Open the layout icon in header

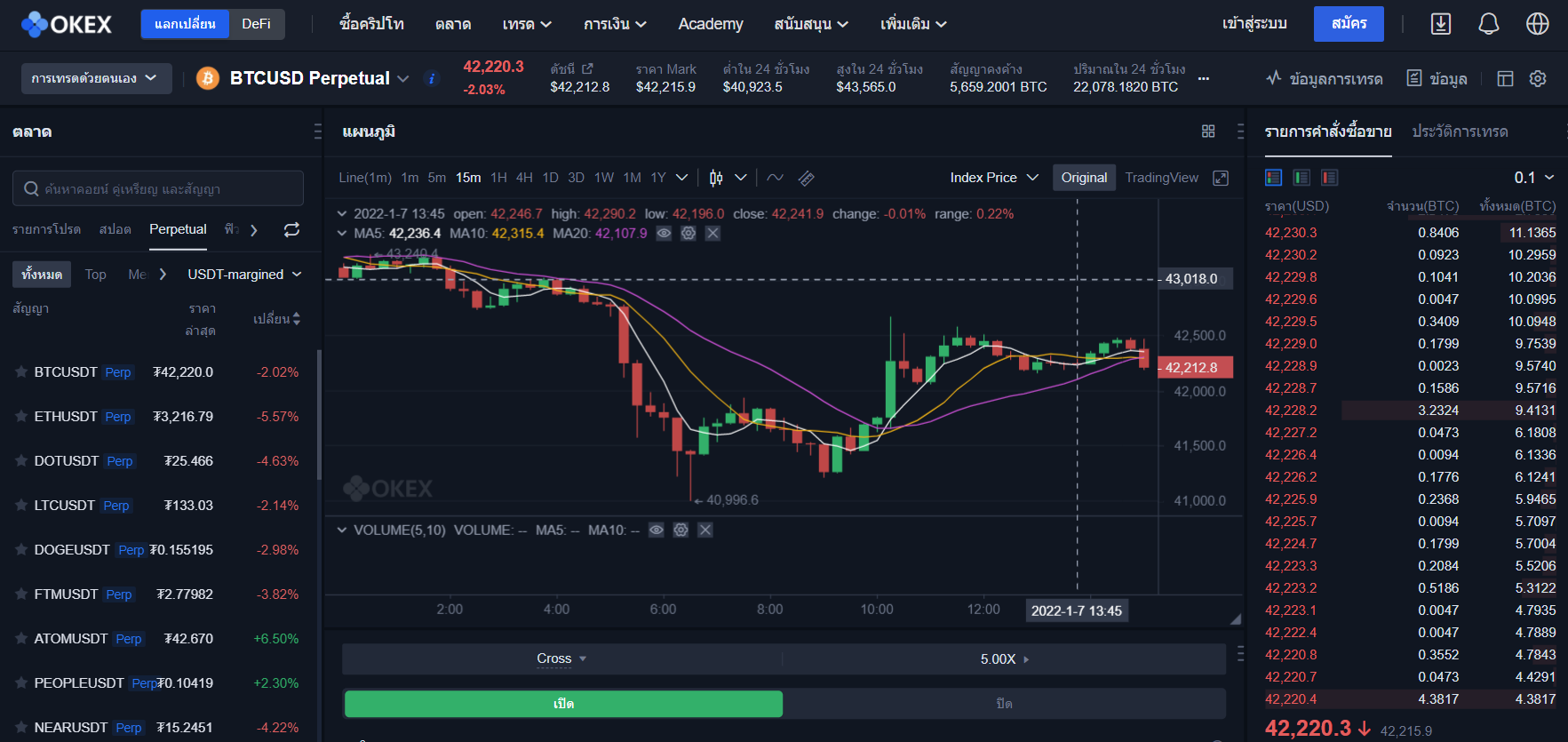1505,79
